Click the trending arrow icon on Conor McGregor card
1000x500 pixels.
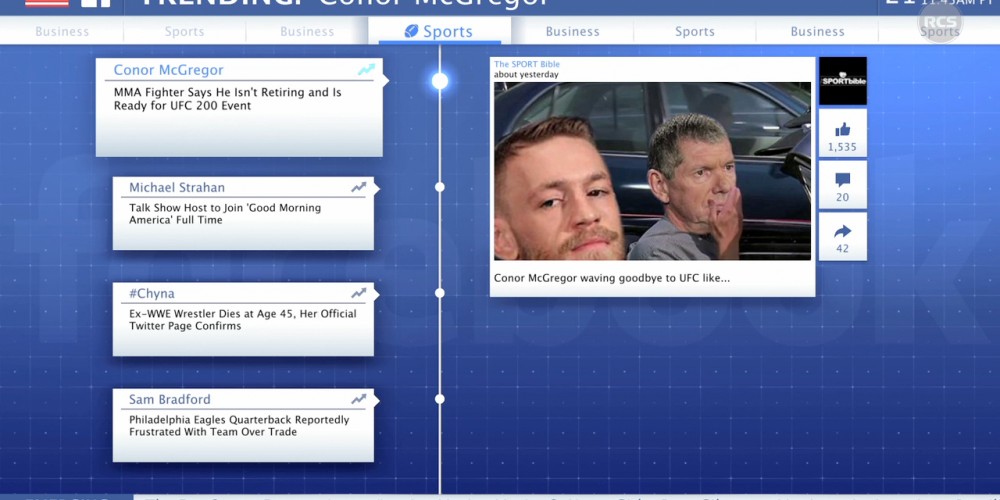pos(366,70)
